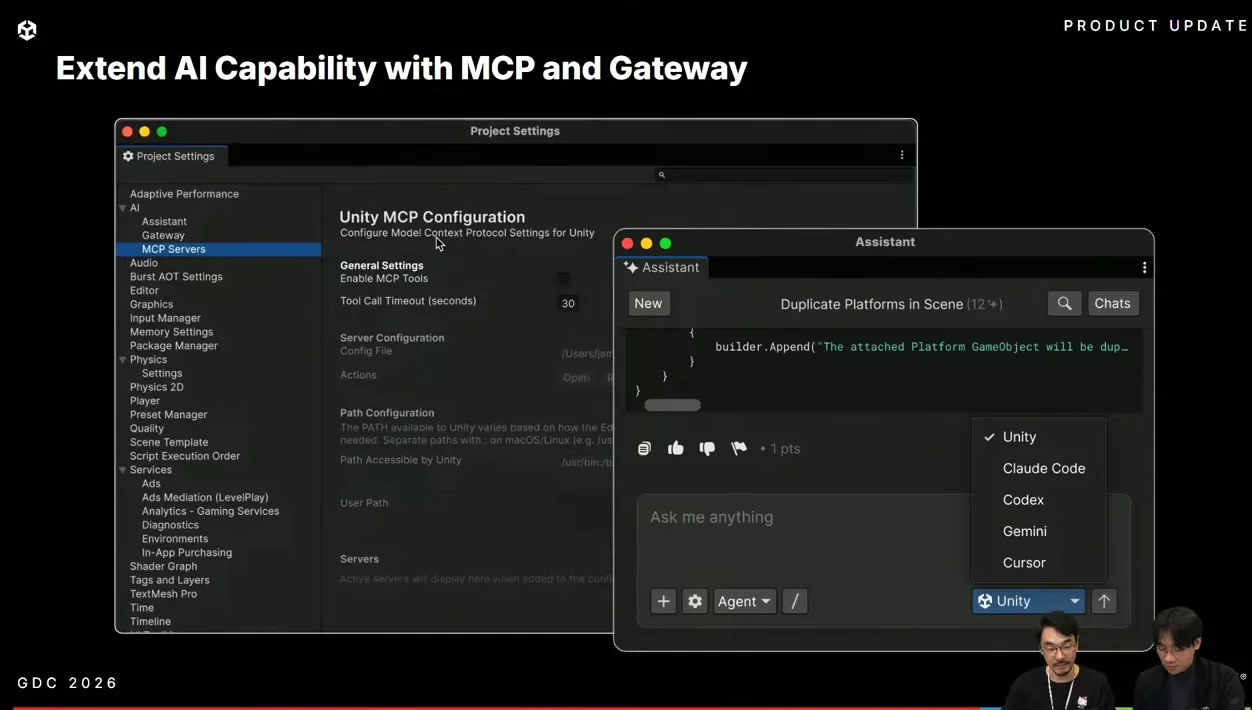Click the horizontal scrollbar under code block

tap(672, 405)
